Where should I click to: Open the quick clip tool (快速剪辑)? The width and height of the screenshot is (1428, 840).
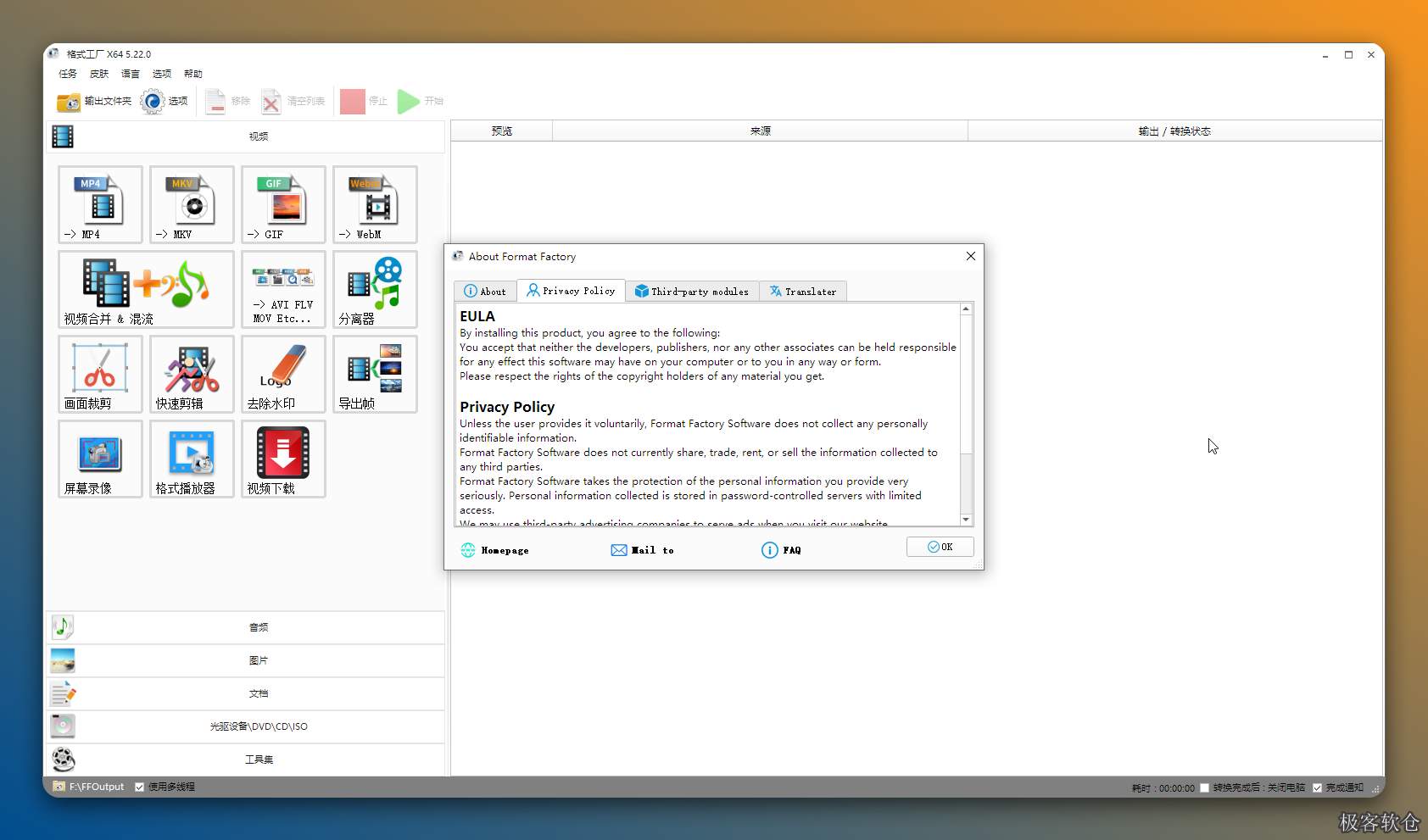pos(192,374)
